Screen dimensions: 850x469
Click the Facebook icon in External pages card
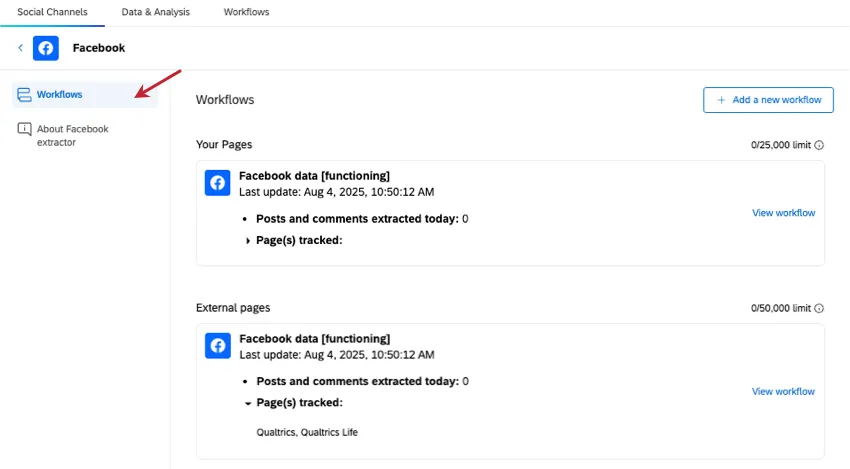pyautogui.click(x=218, y=346)
